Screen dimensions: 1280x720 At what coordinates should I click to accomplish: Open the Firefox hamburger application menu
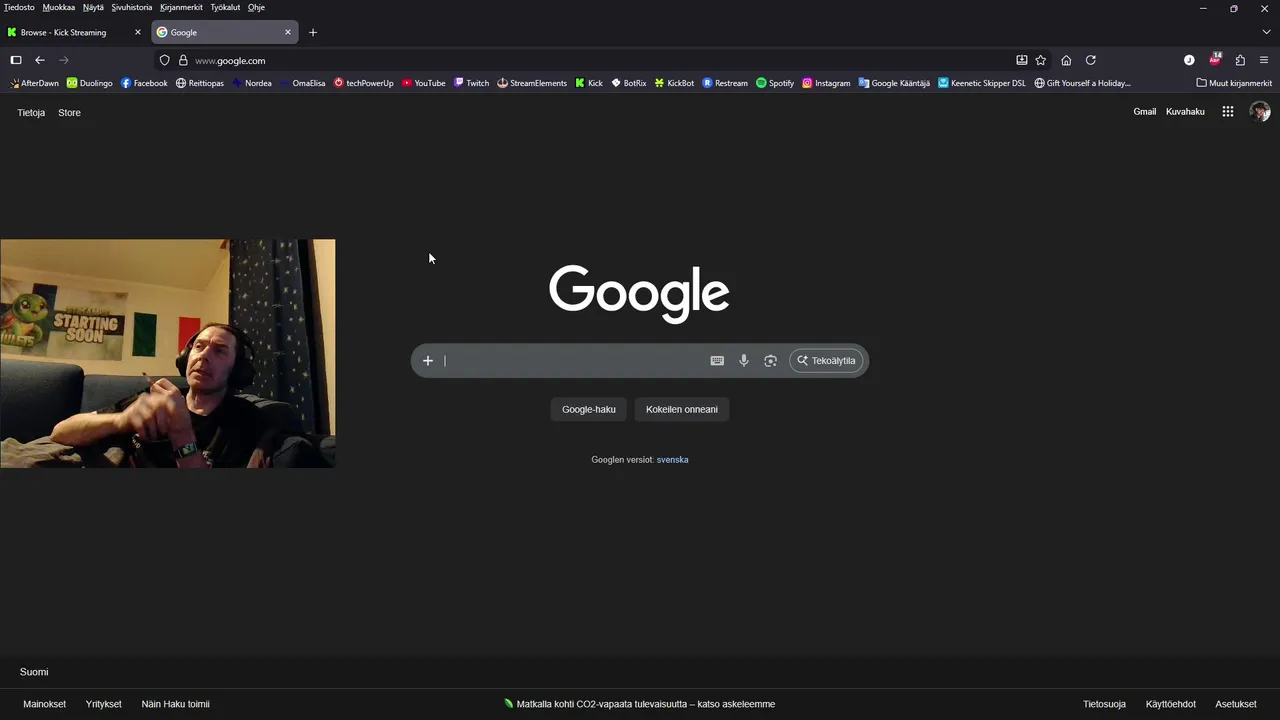(1264, 60)
